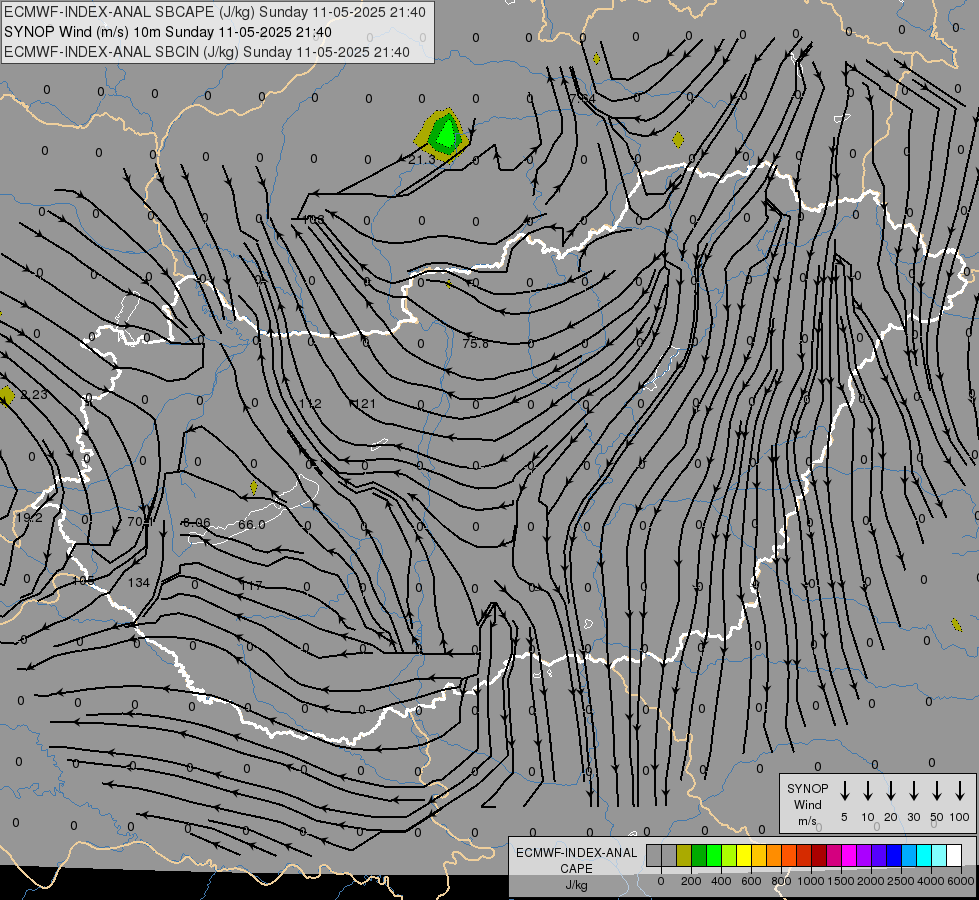Click the 20 m/s wind arrow in legend
The image size is (979, 900).
coord(891,790)
